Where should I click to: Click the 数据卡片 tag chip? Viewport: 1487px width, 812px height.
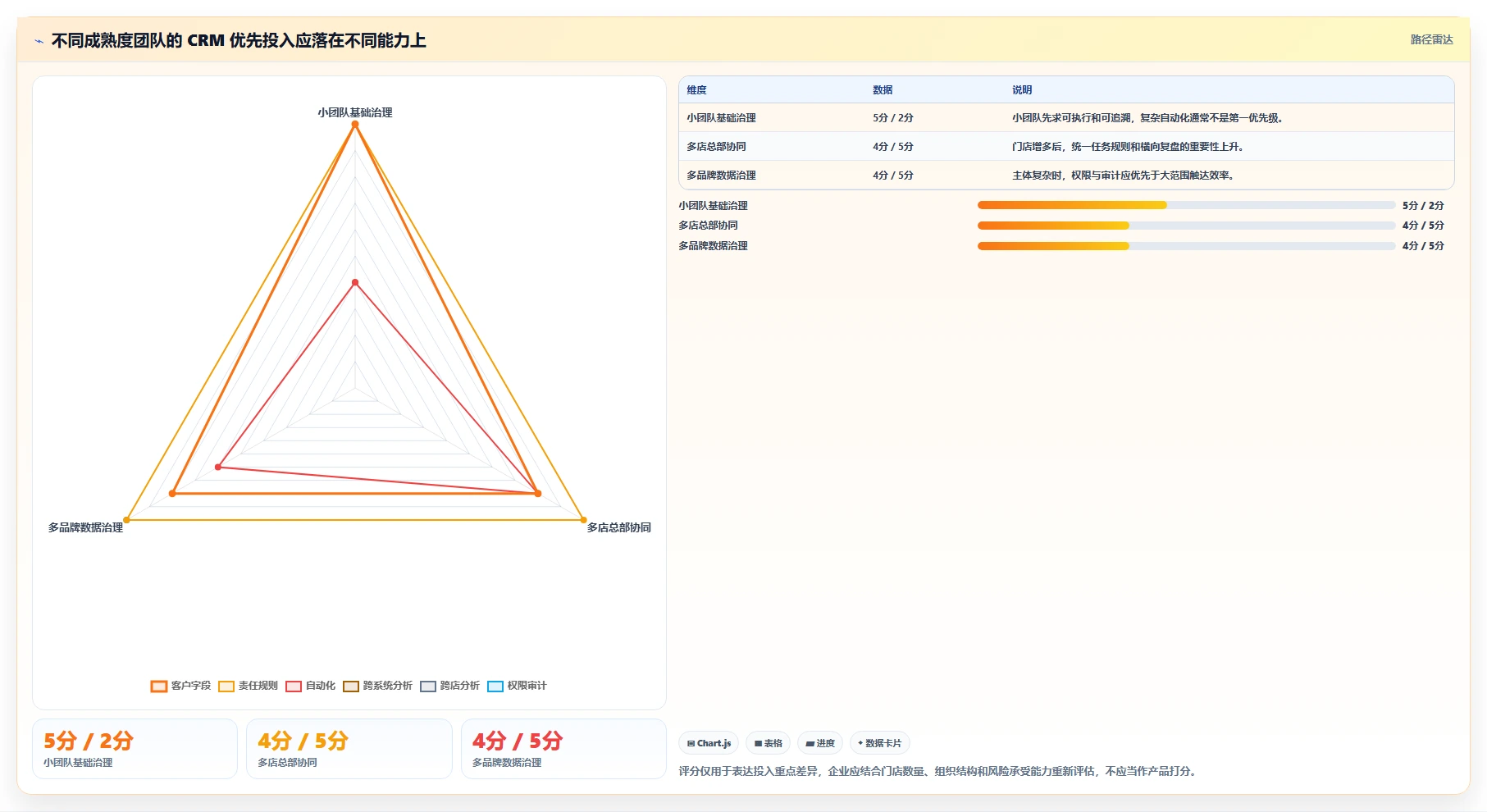tap(880, 743)
